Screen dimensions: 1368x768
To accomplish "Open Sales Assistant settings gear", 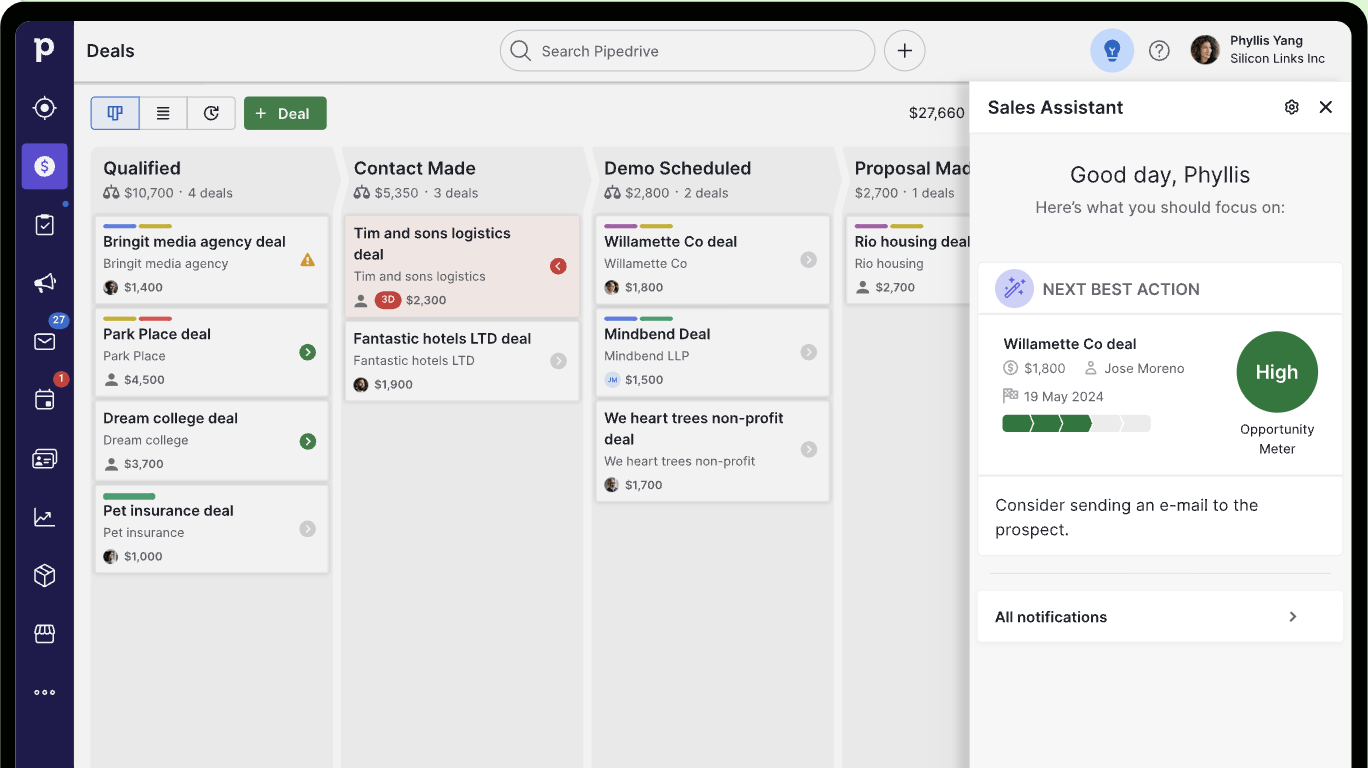I will (x=1292, y=107).
